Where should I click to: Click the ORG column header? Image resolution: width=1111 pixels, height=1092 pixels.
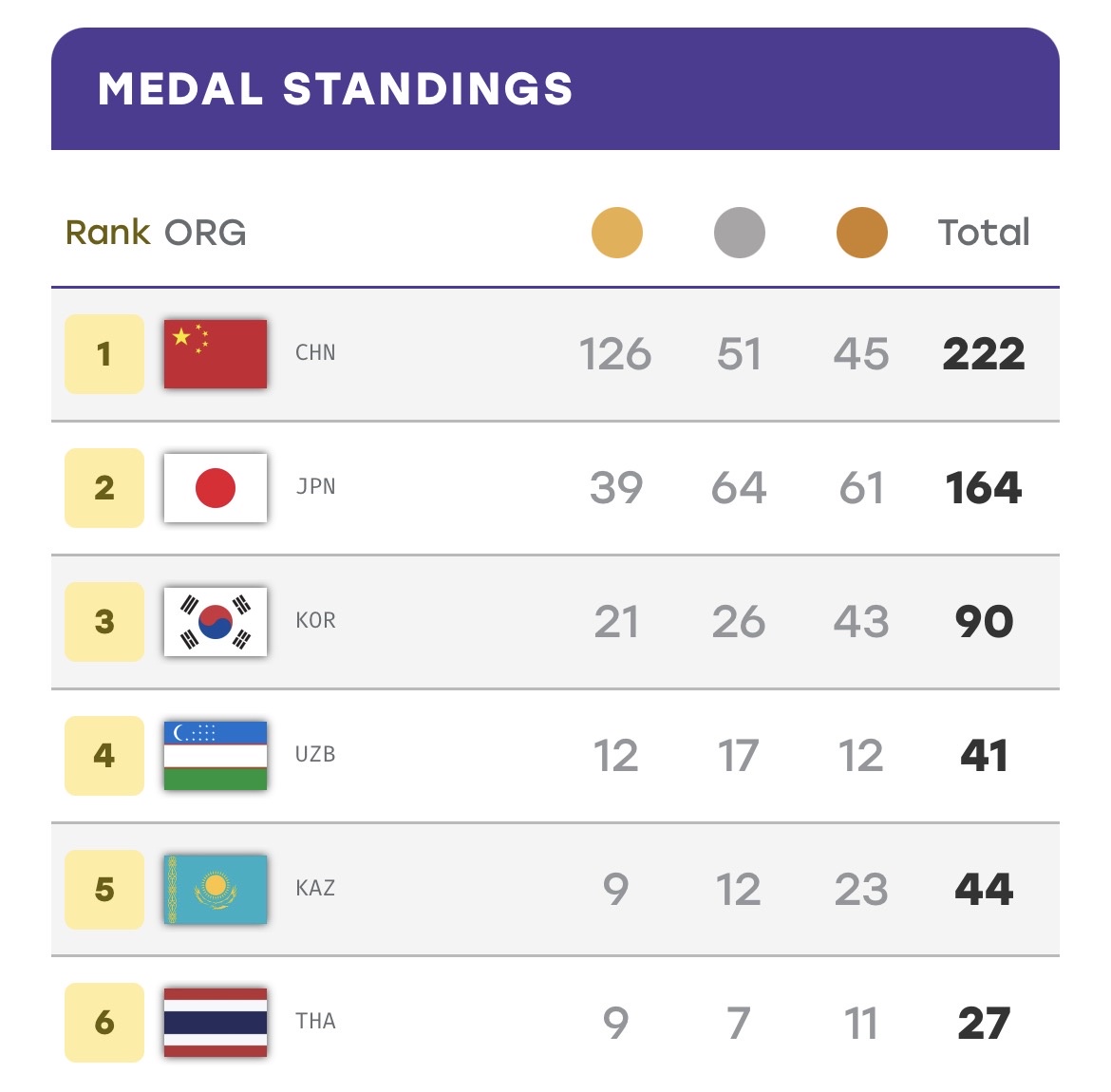pyautogui.click(x=205, y=233)
